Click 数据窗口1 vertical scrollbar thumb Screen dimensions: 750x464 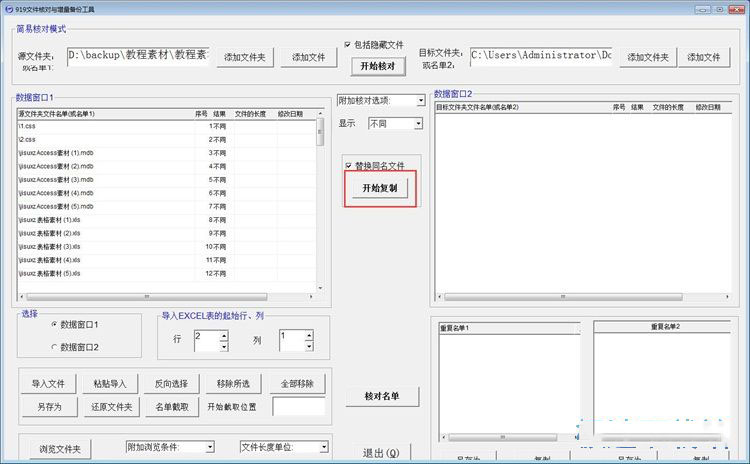pyautogui.click(x=320, y=132)
